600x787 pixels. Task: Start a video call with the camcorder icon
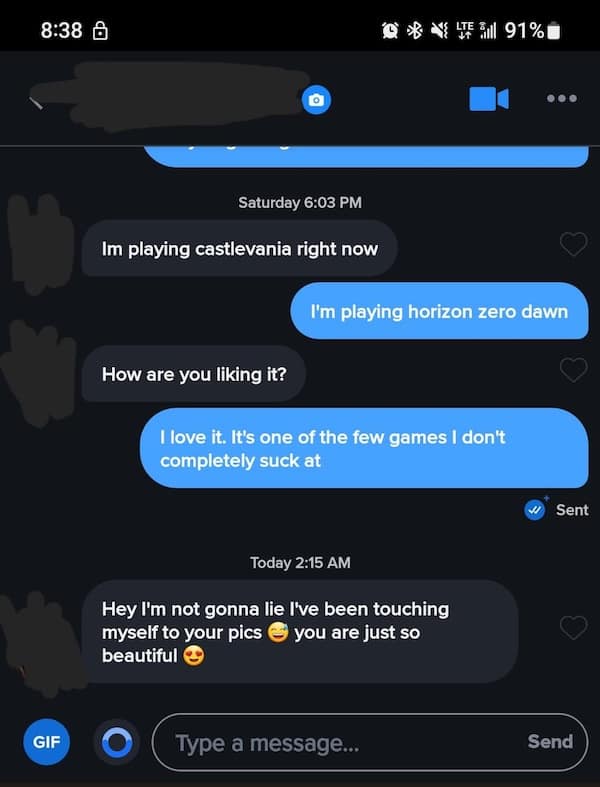[489, 98]
